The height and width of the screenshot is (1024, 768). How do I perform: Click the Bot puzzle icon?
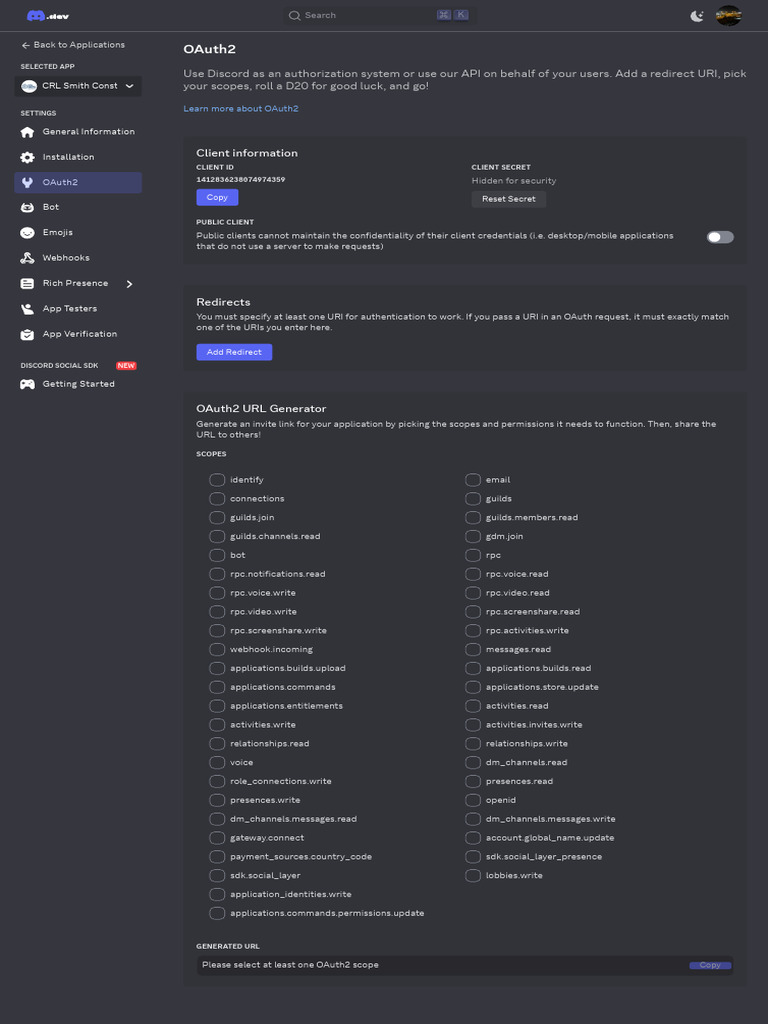(27, 207)
